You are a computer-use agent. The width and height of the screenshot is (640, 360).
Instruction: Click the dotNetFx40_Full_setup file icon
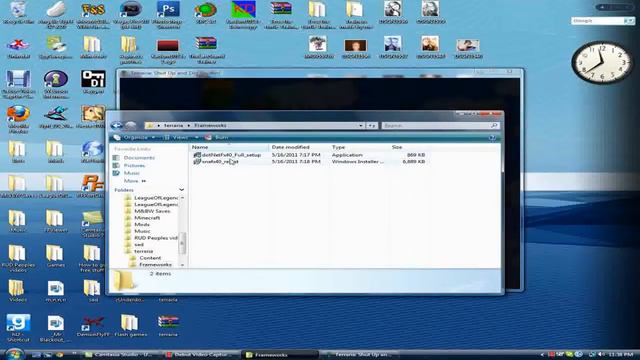tap(197, 155)
